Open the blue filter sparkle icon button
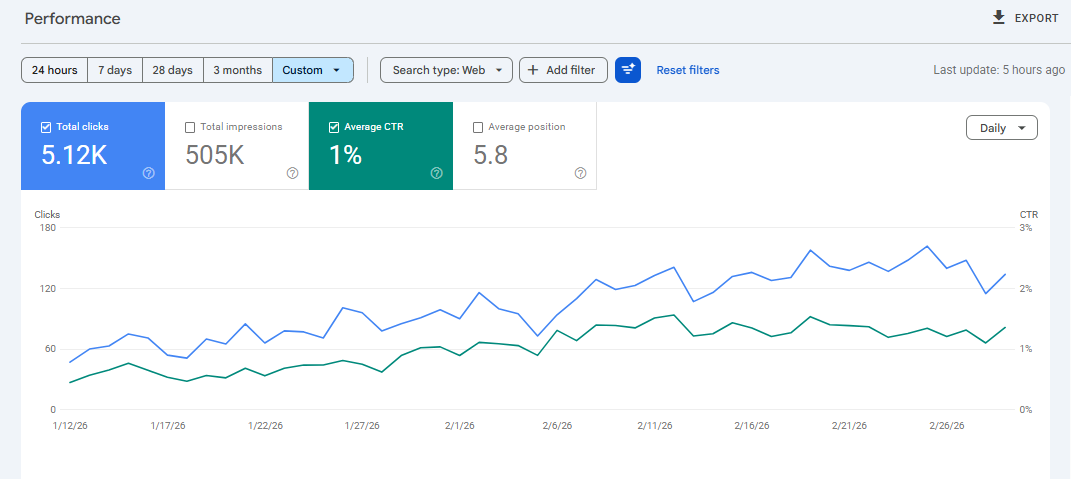The height and width of the screenshot is (479, 1071). click(628, 70)
